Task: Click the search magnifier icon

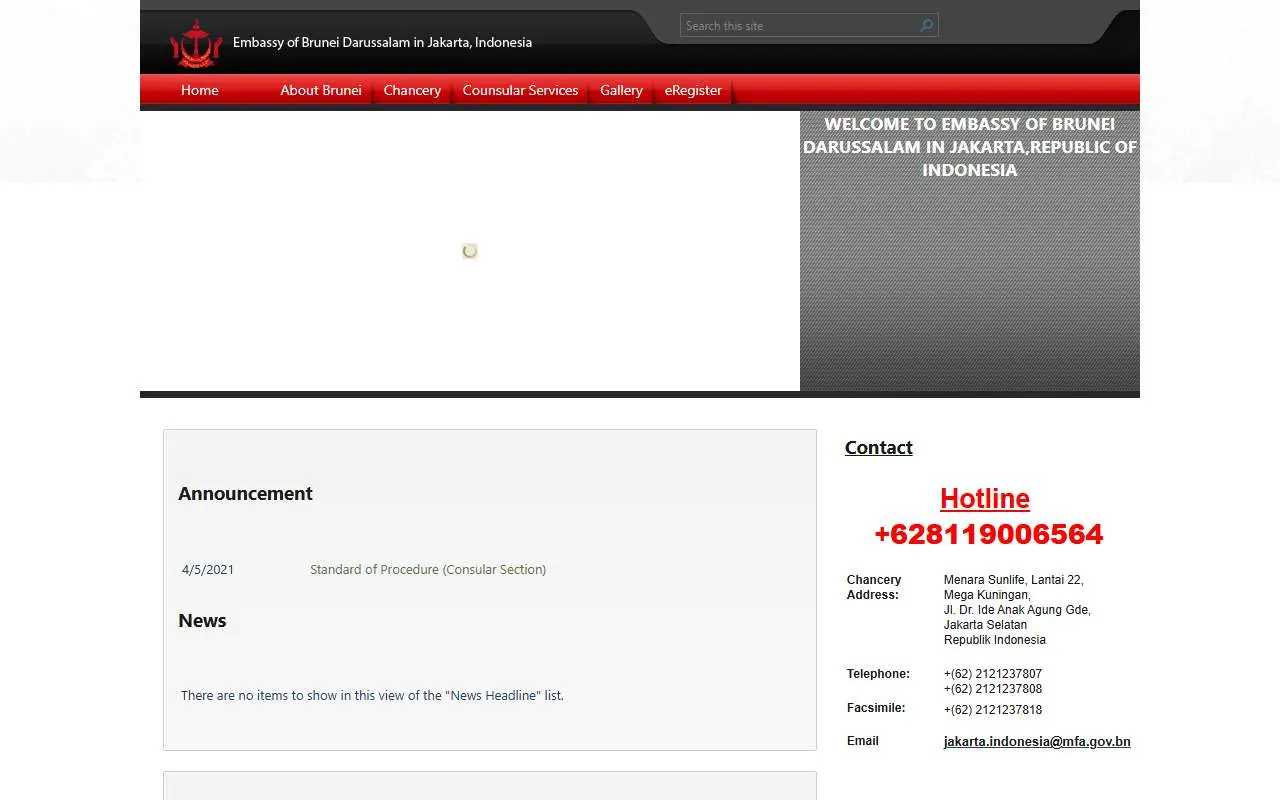Action: pyautogui.click(x=927, y=26)
